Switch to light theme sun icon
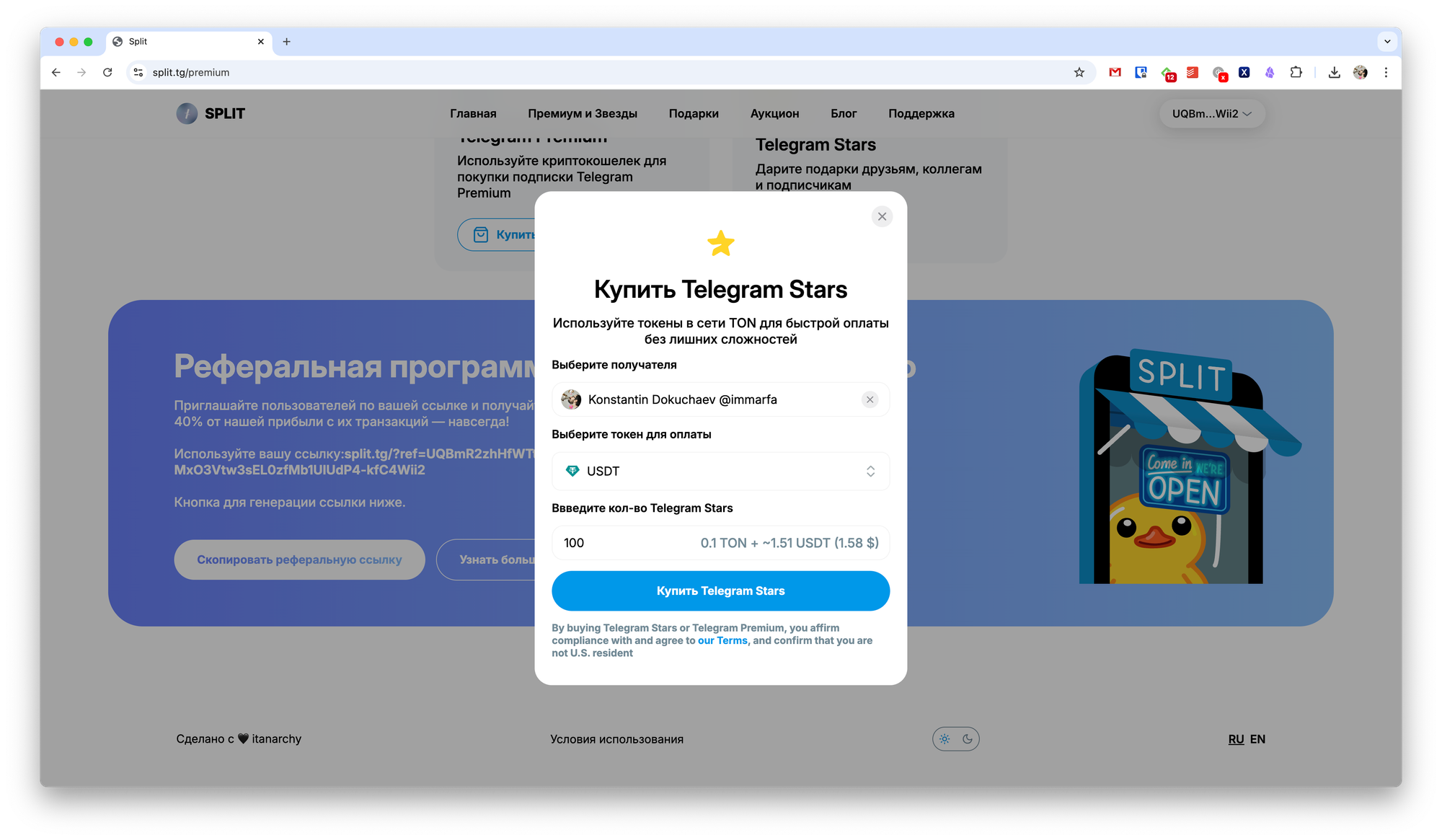This screenshot has width=1442, height=840. tap(945, 739)
